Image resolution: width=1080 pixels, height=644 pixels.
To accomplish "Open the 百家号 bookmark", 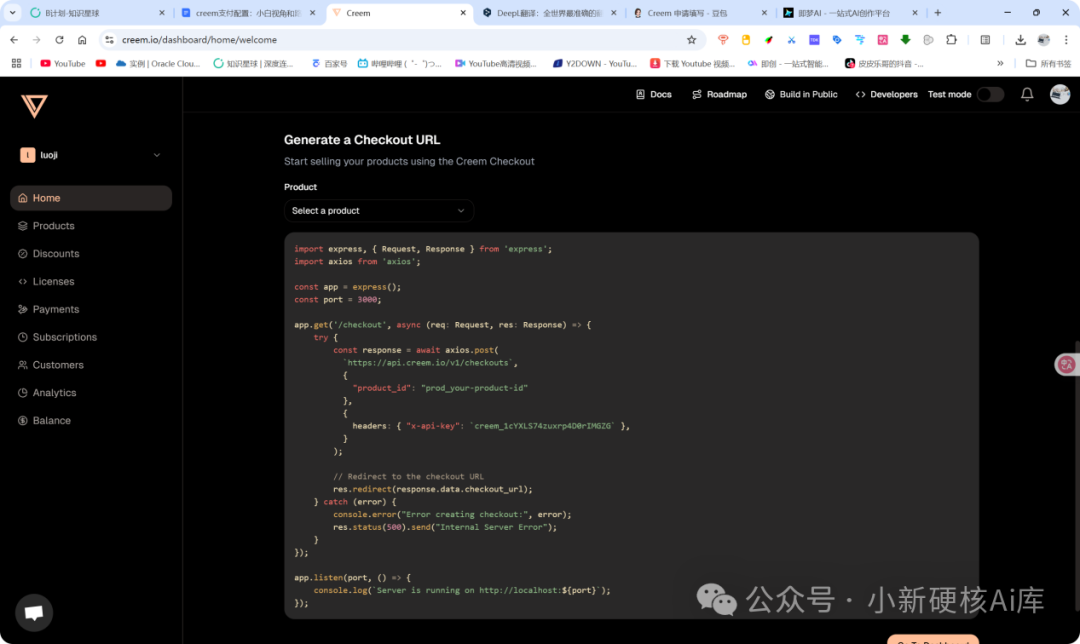I will (329, 63).
